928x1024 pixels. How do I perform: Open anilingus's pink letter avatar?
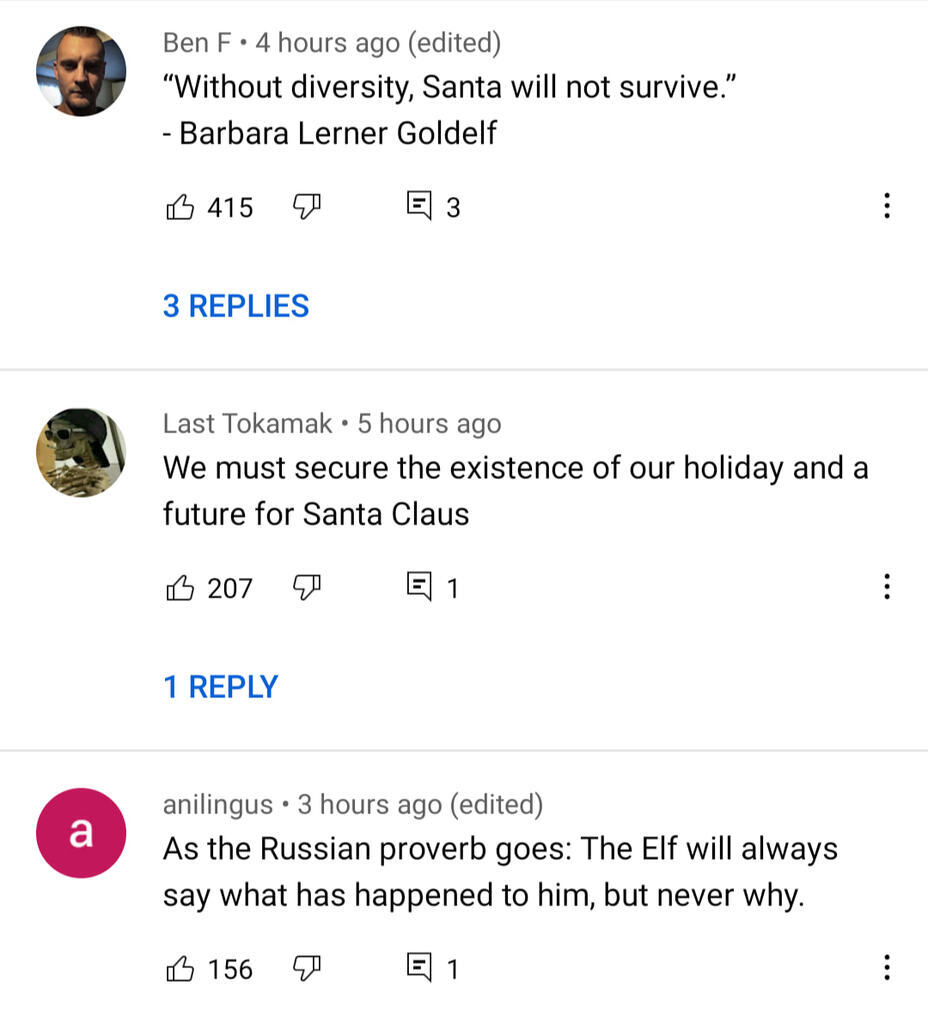[81, 833]
